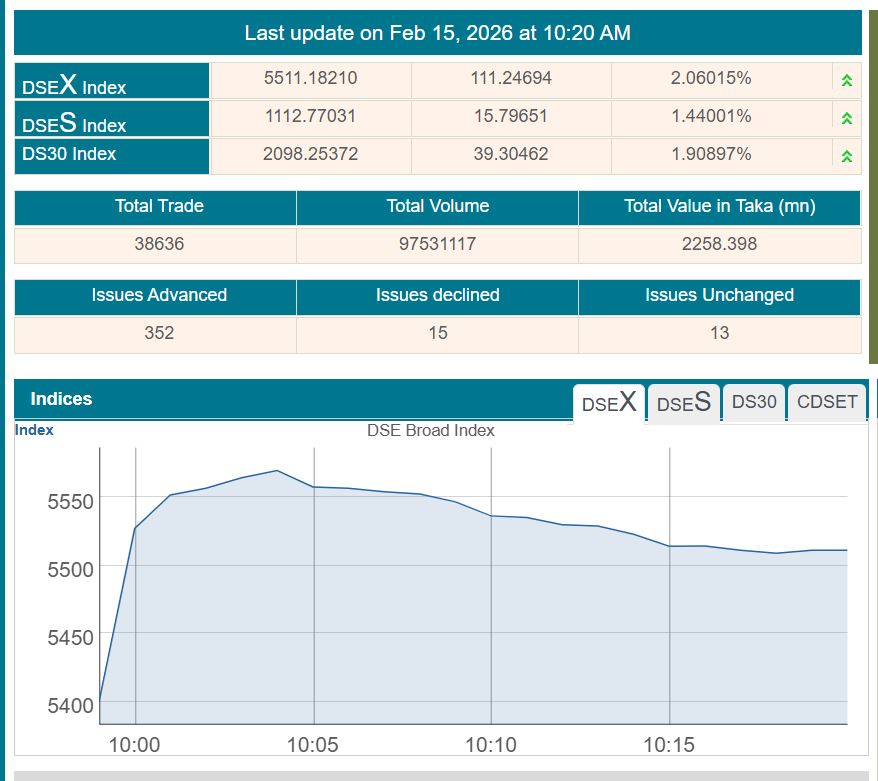Click the DSES Index row label
878x781 pixels.
point(75,122)
